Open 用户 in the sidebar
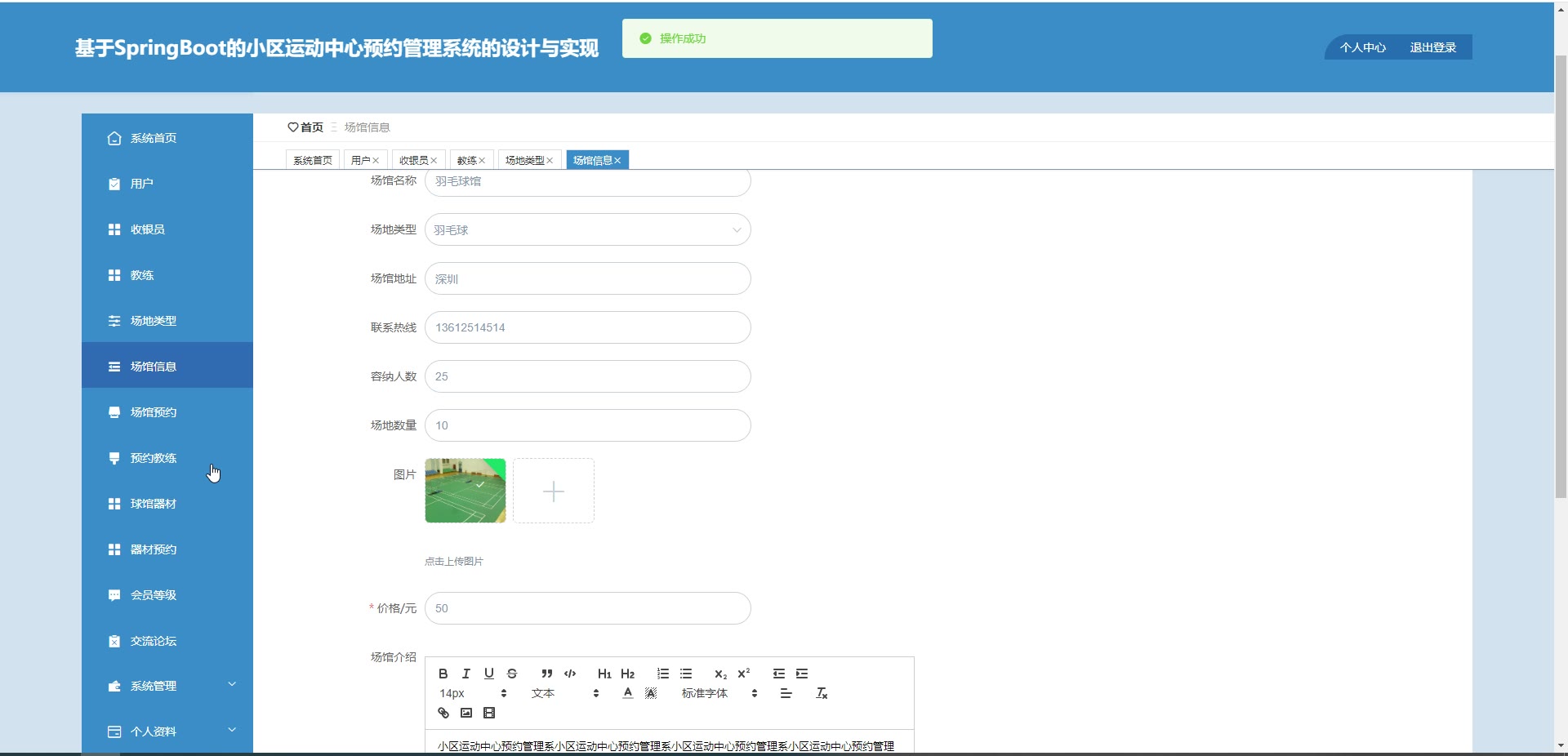Image resolution: width=1568 pixels, height=756 pixels. 167,184
